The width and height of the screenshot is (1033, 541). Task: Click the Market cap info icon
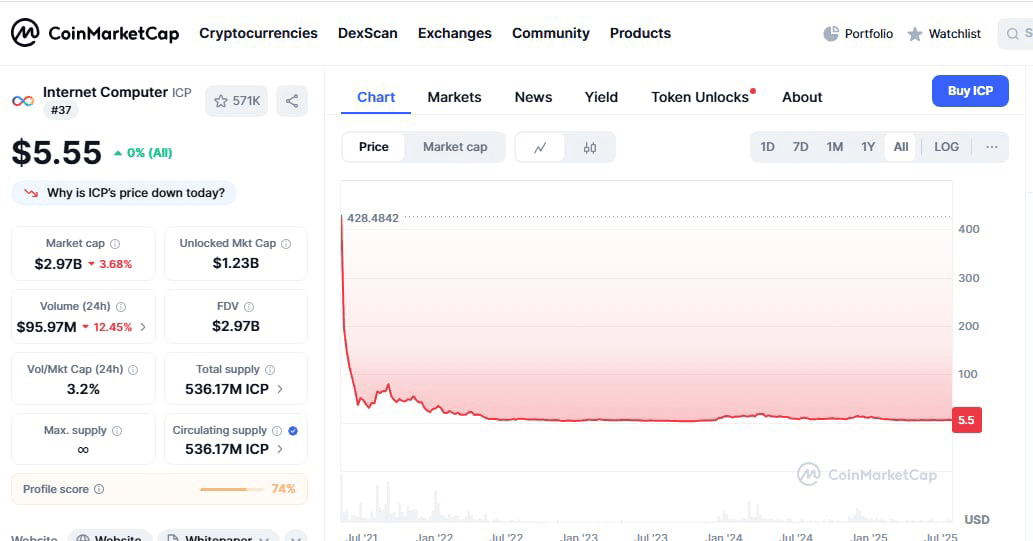point(115,244)
